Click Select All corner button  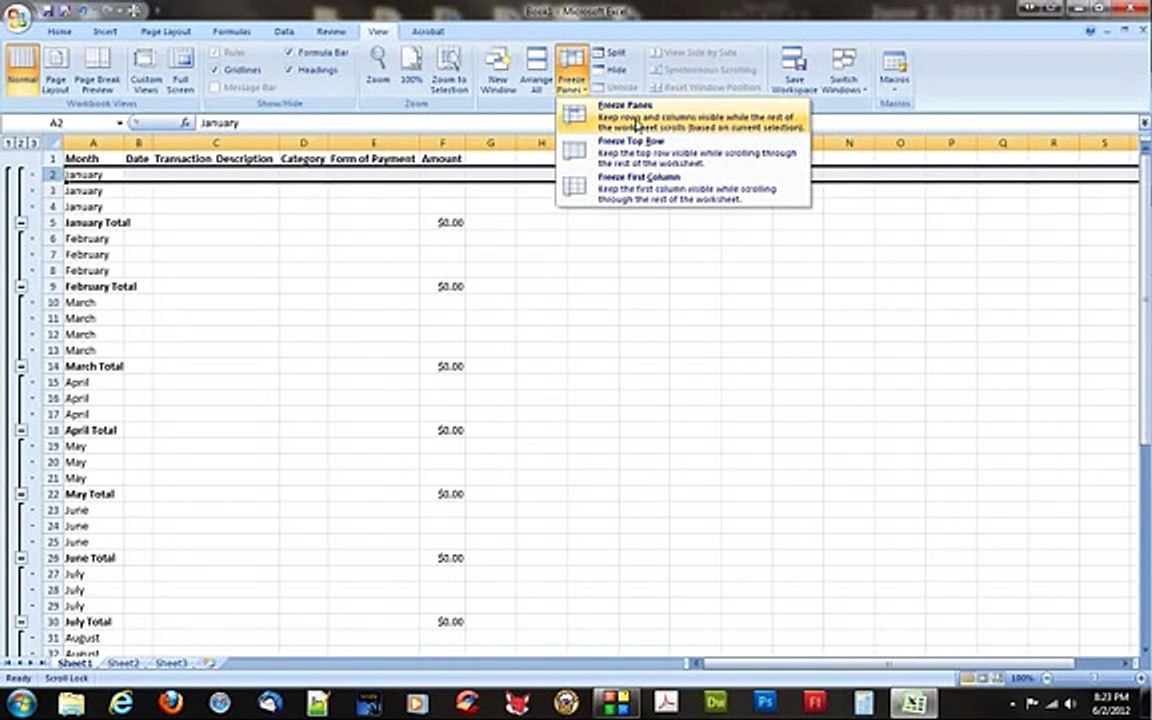(52, 143)
